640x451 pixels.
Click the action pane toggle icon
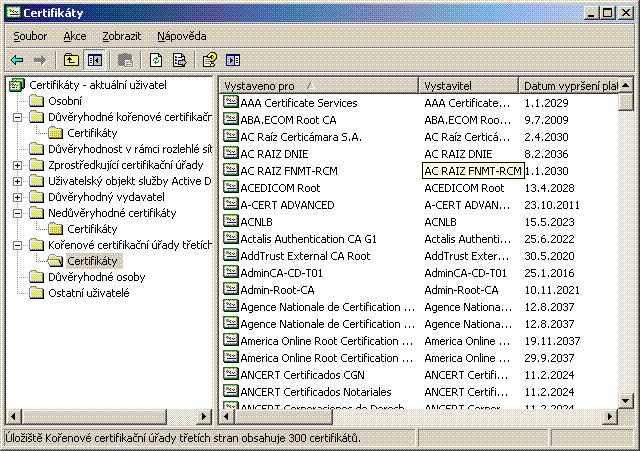233,60
